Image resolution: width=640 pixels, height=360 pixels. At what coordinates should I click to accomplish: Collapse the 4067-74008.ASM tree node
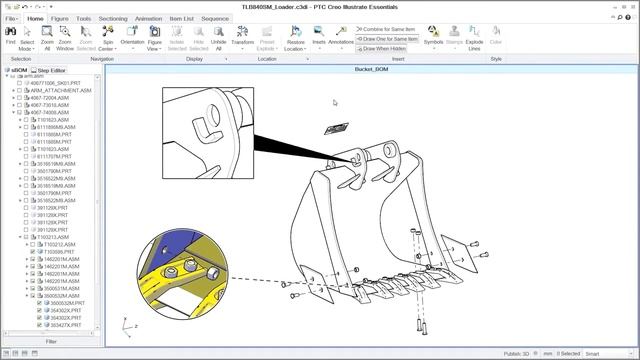(13, 113)
